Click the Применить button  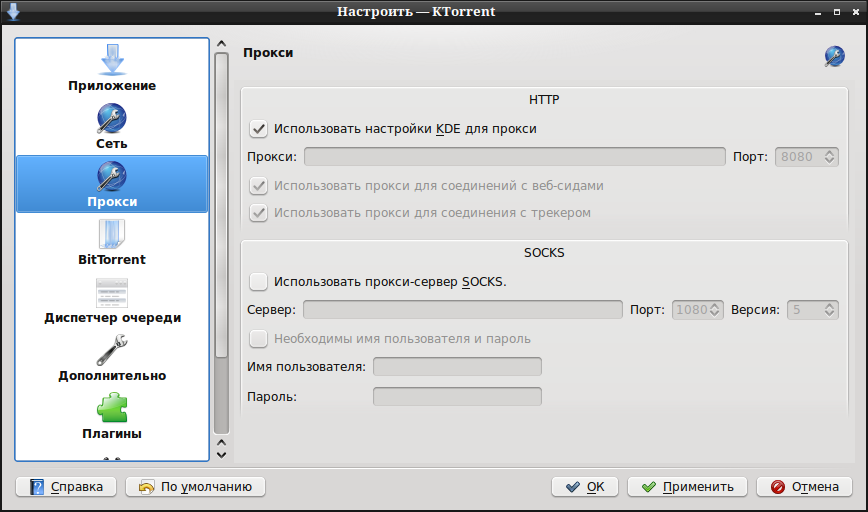pyautogui.click(x=687, y=487)
